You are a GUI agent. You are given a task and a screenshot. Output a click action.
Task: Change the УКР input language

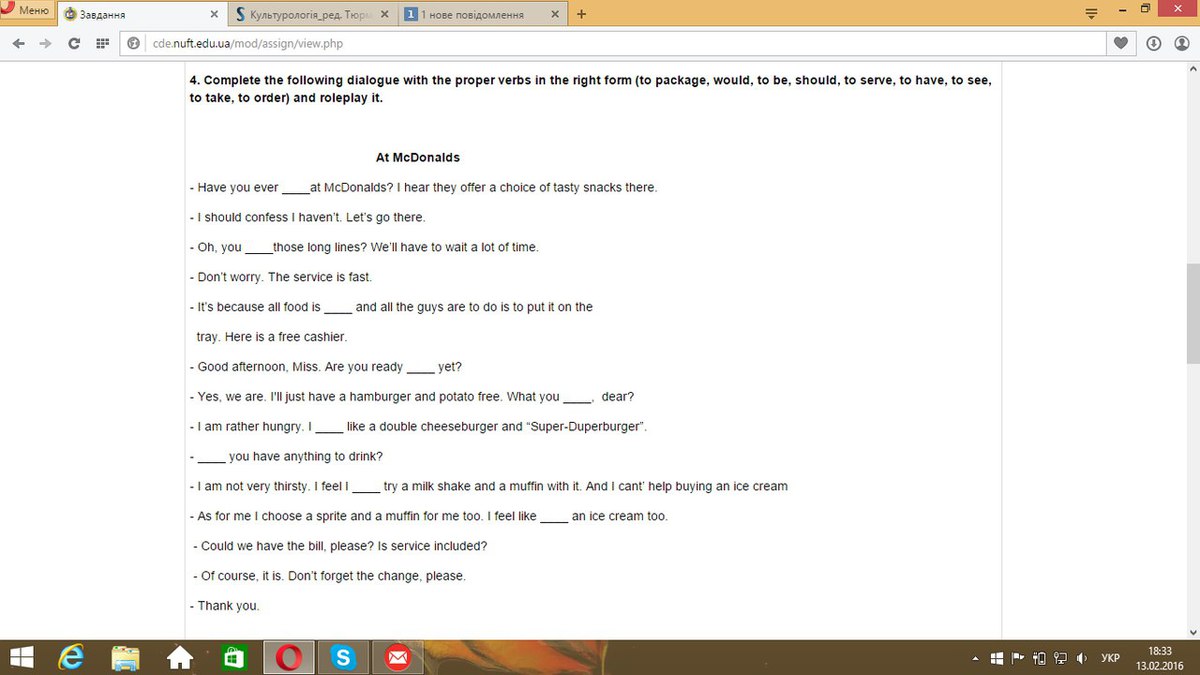pyautogui.click(x=1110, y=659)
